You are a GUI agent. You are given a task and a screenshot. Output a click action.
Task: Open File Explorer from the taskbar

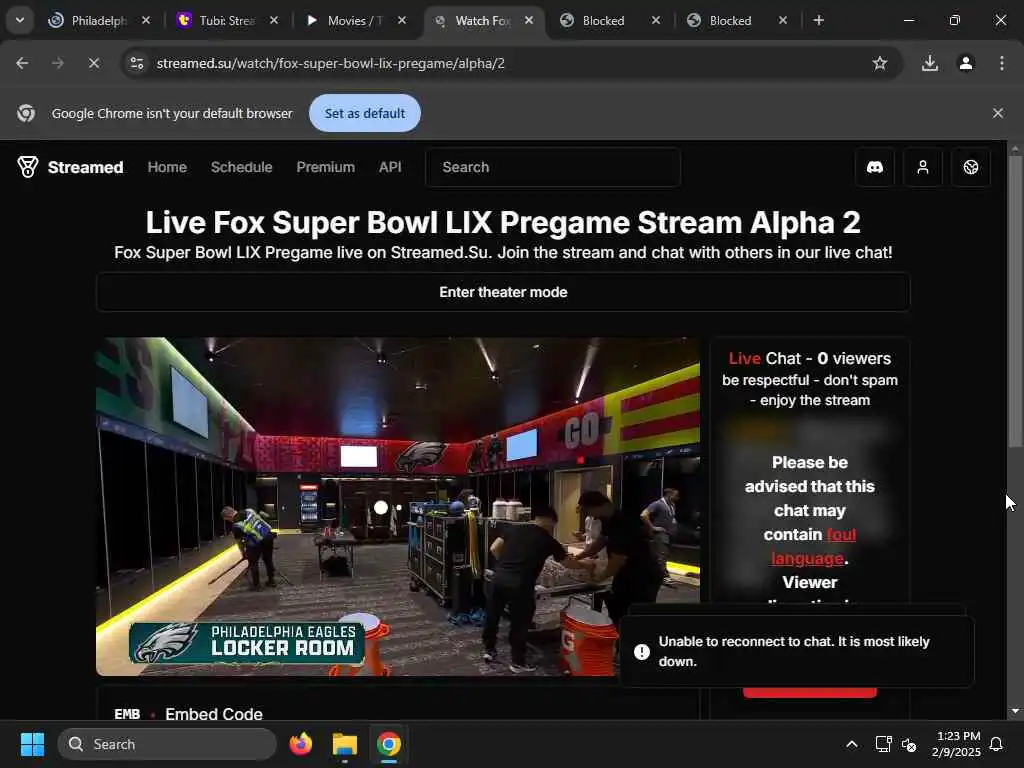coord(345,744)
